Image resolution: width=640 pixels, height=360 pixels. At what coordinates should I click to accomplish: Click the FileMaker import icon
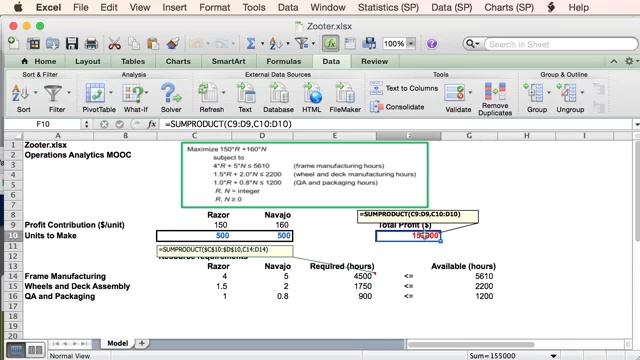click(345, 93)
